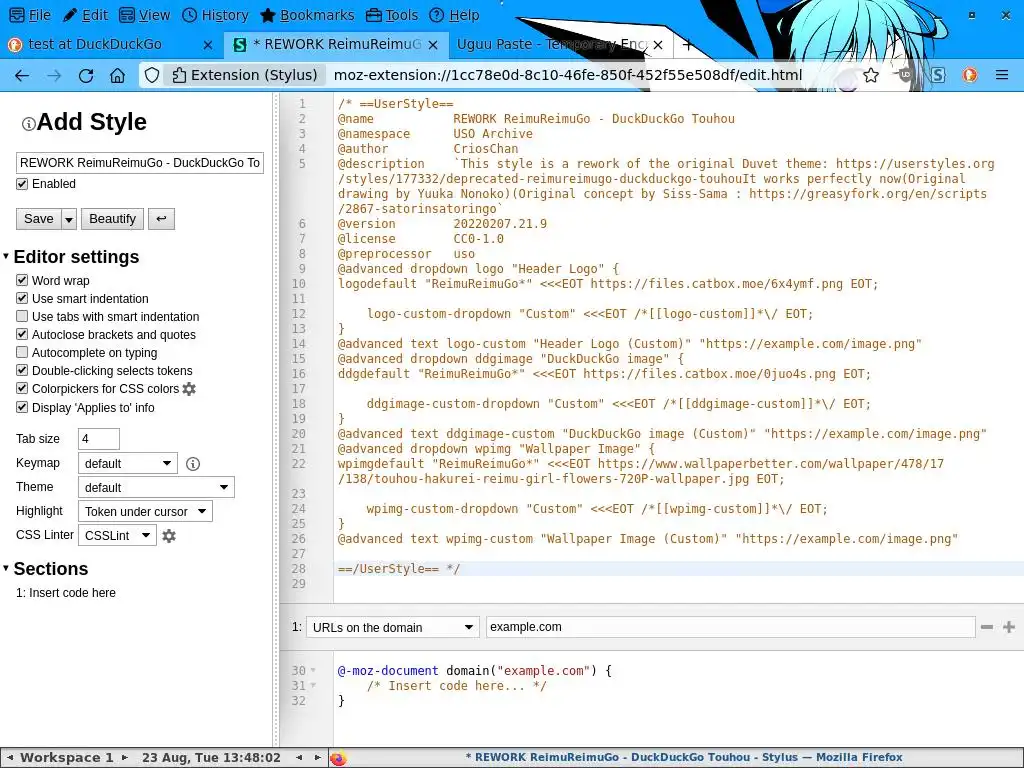
Task: Toggle Display 'Applies to' info
Action: tap(22, 408)
